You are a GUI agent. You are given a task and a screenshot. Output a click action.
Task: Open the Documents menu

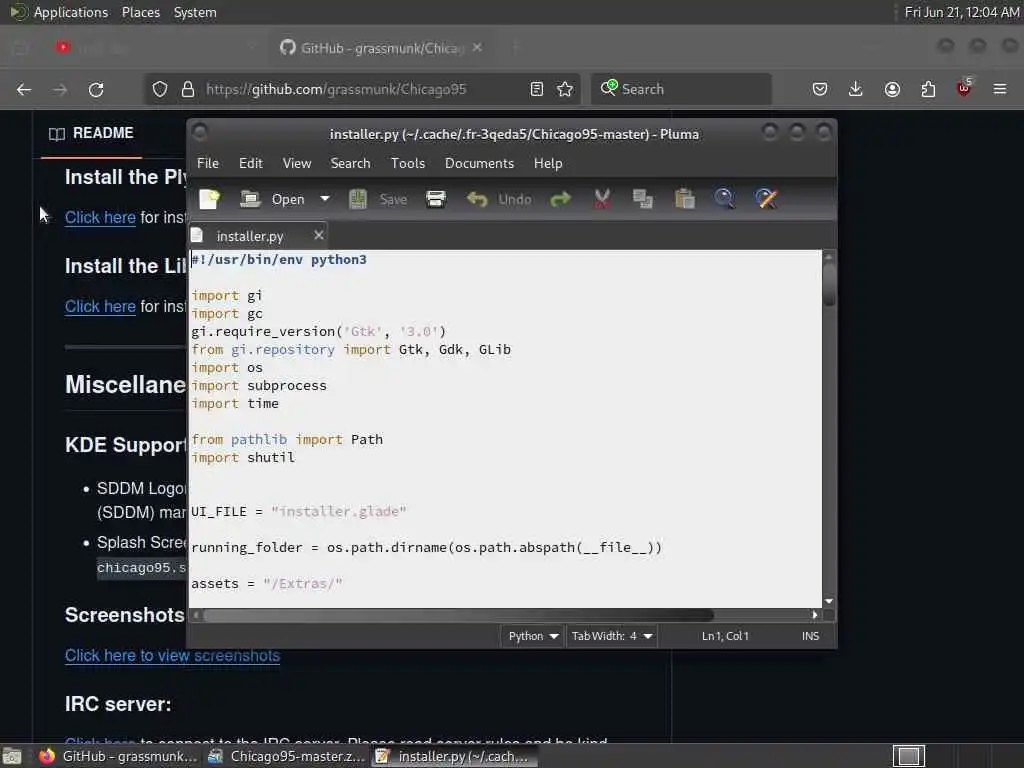tap(479, 163)
